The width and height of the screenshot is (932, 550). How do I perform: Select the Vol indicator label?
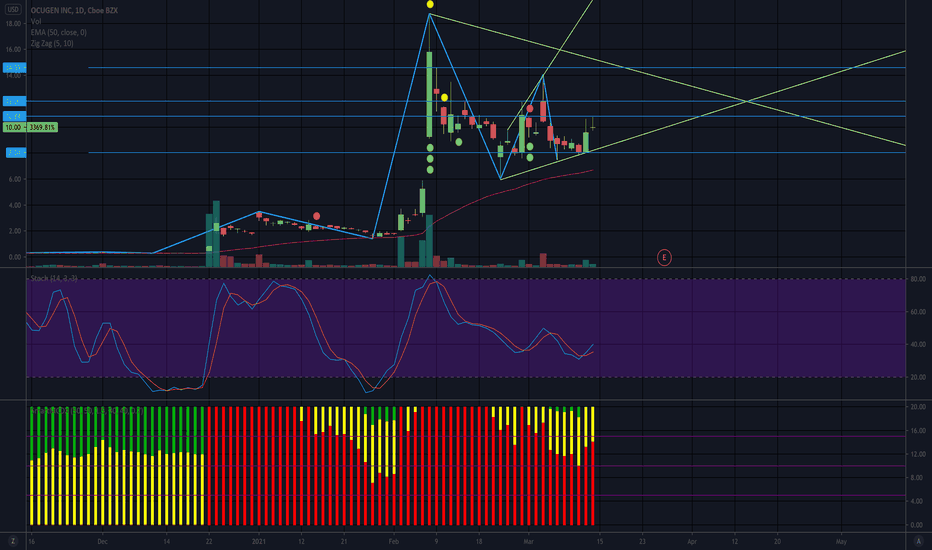pos(36,21)
